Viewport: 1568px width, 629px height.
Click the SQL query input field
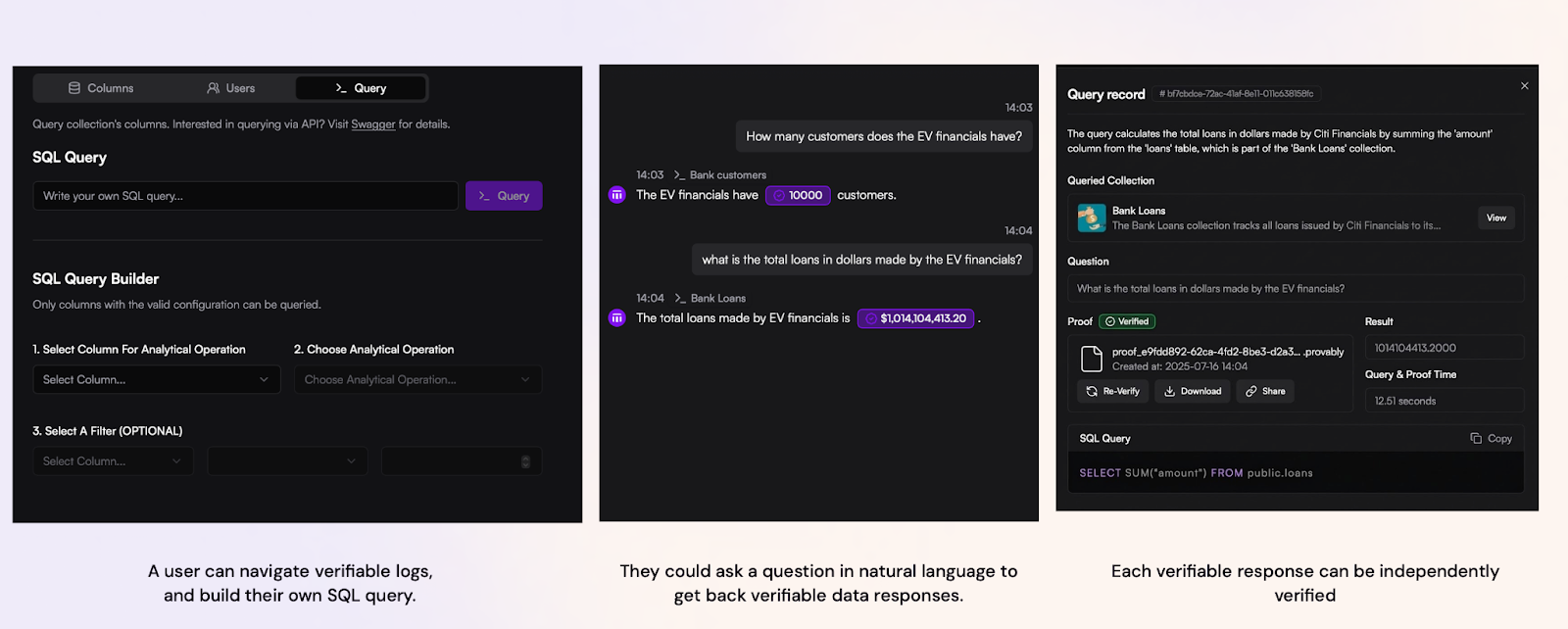tap(245, 196)
